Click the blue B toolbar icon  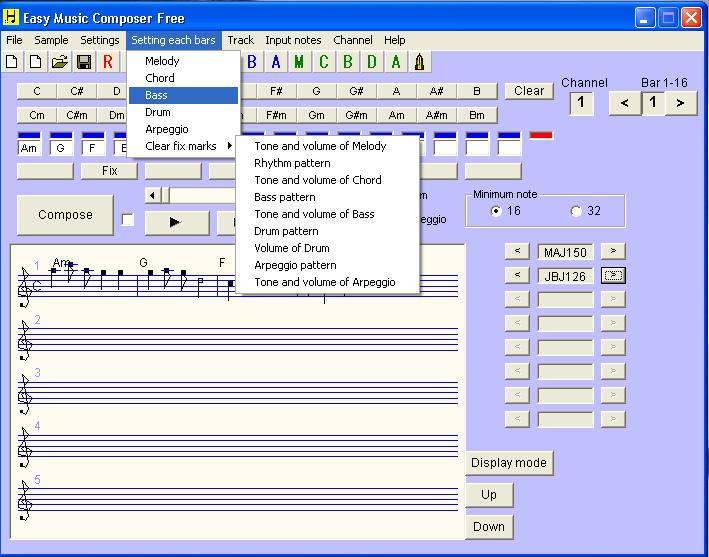[252, 61]
